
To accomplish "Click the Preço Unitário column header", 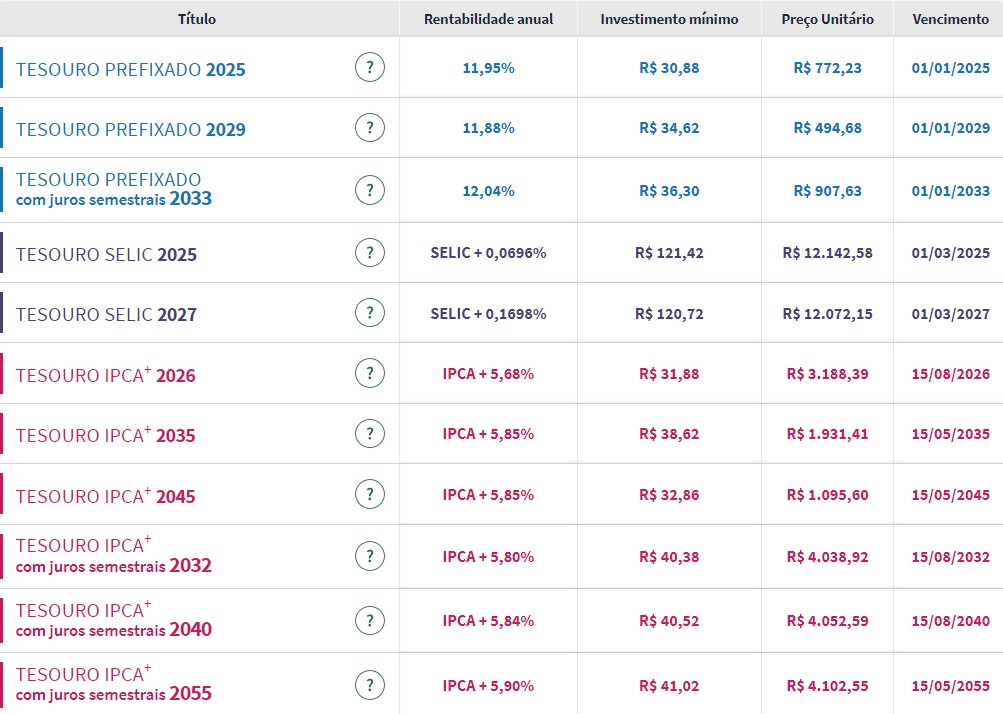I will [x=827, y=19].
